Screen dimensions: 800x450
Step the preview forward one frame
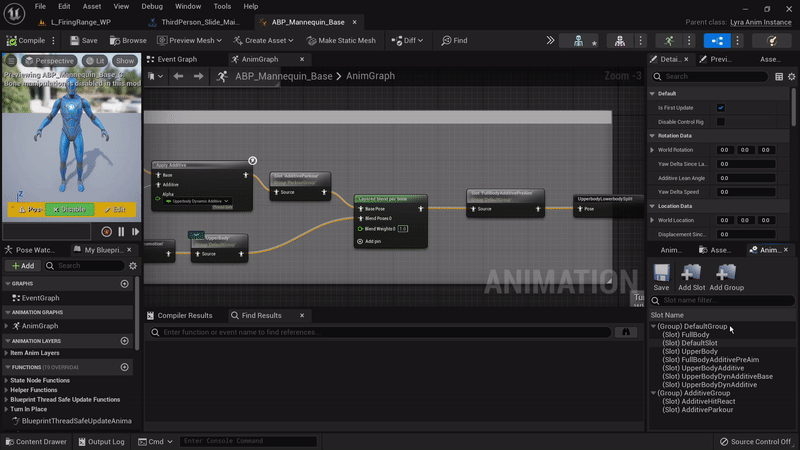pos(135,232)
